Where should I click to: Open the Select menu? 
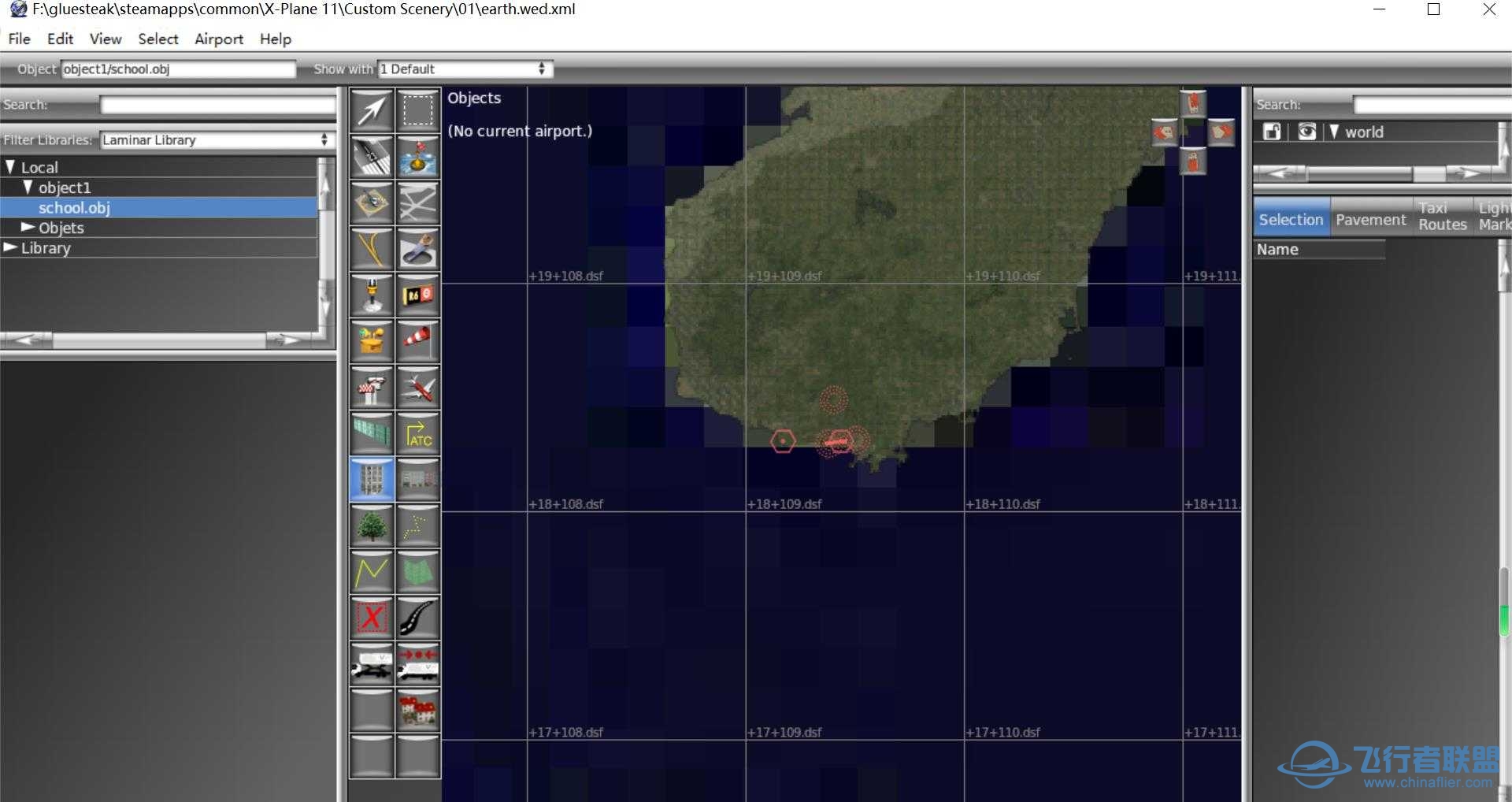pyautogui.click(x=158, y=39)
